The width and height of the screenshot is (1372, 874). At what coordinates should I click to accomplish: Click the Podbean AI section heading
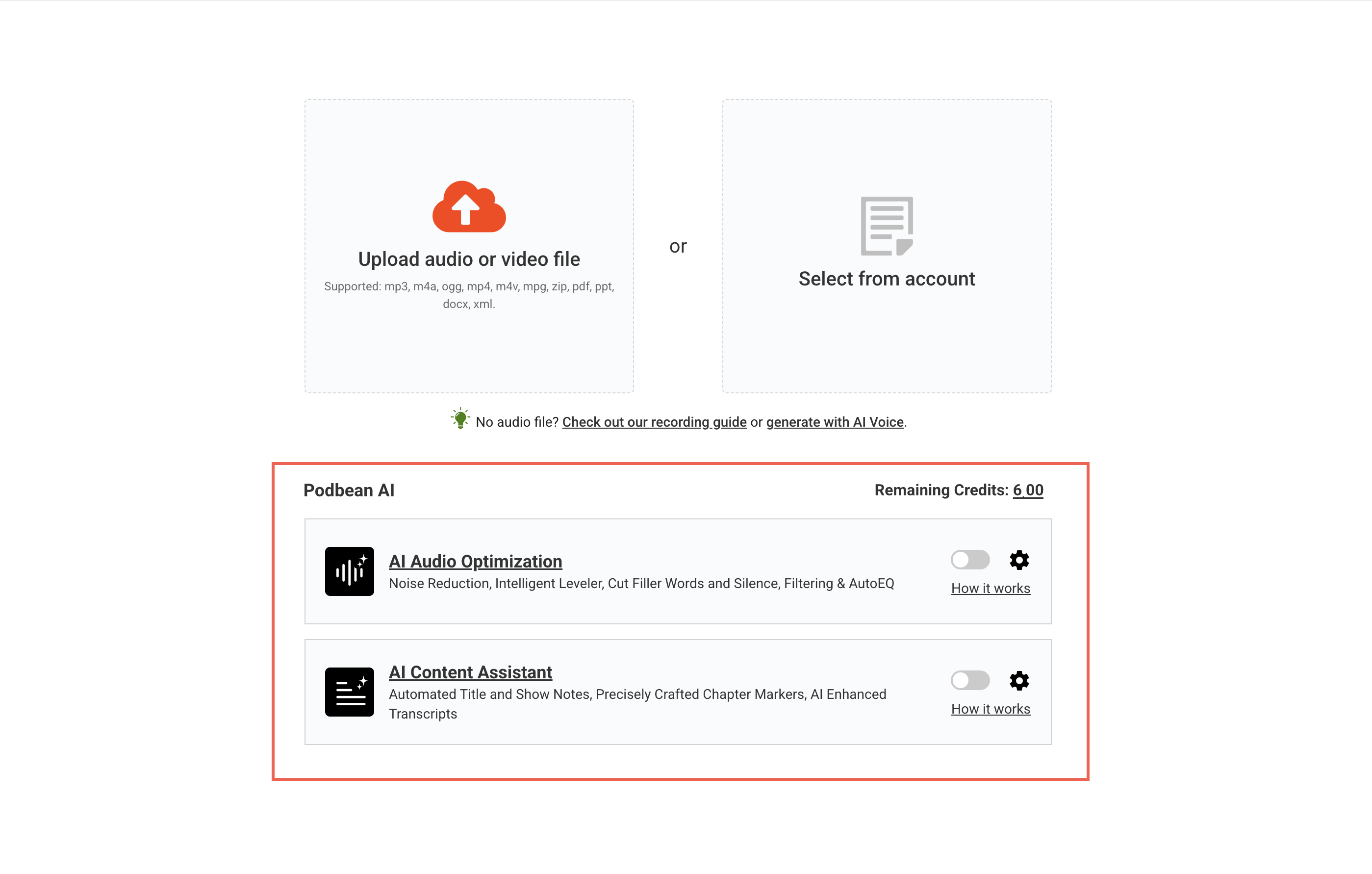[349, 490]
